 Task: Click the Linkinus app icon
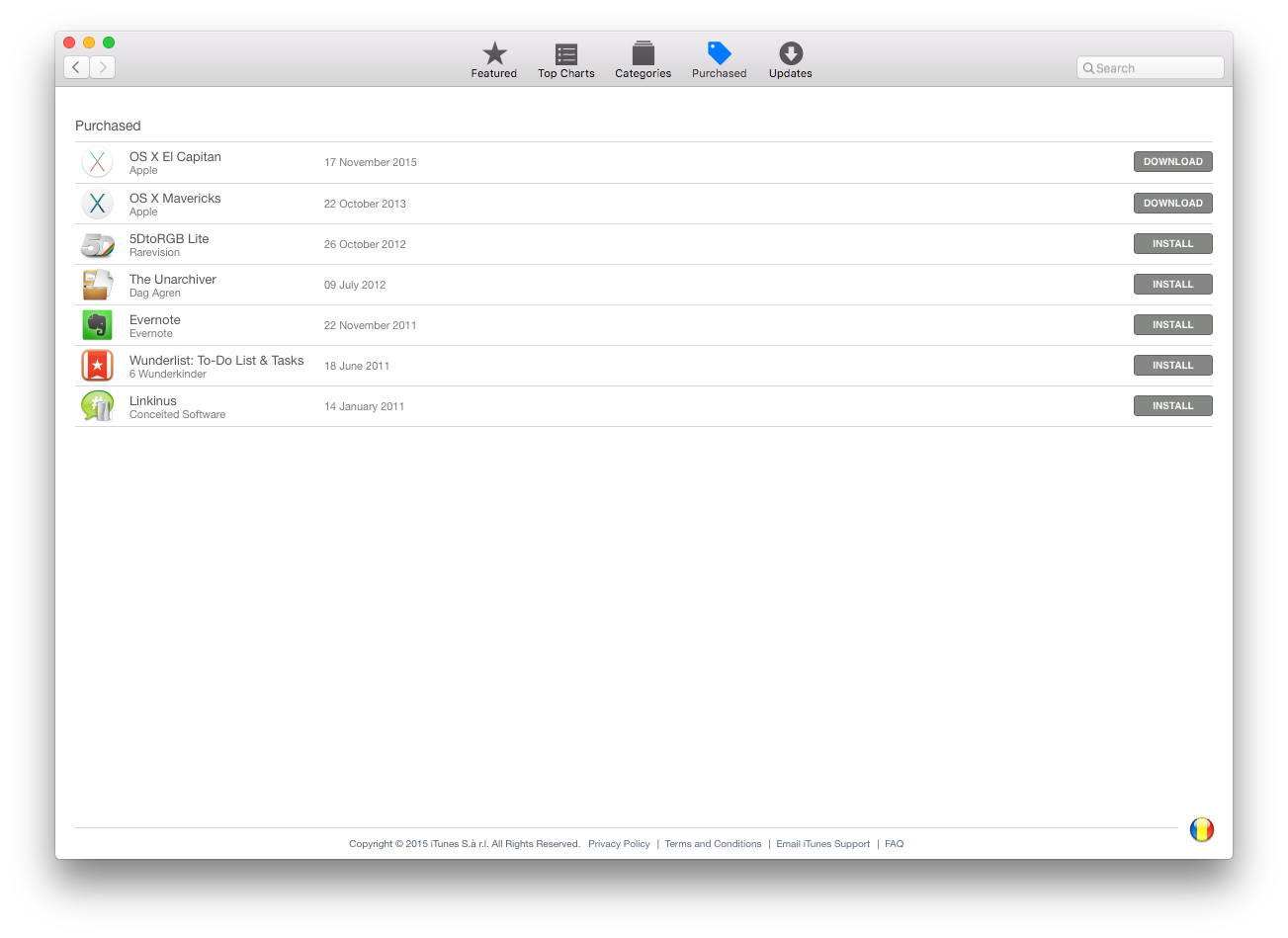97,406
